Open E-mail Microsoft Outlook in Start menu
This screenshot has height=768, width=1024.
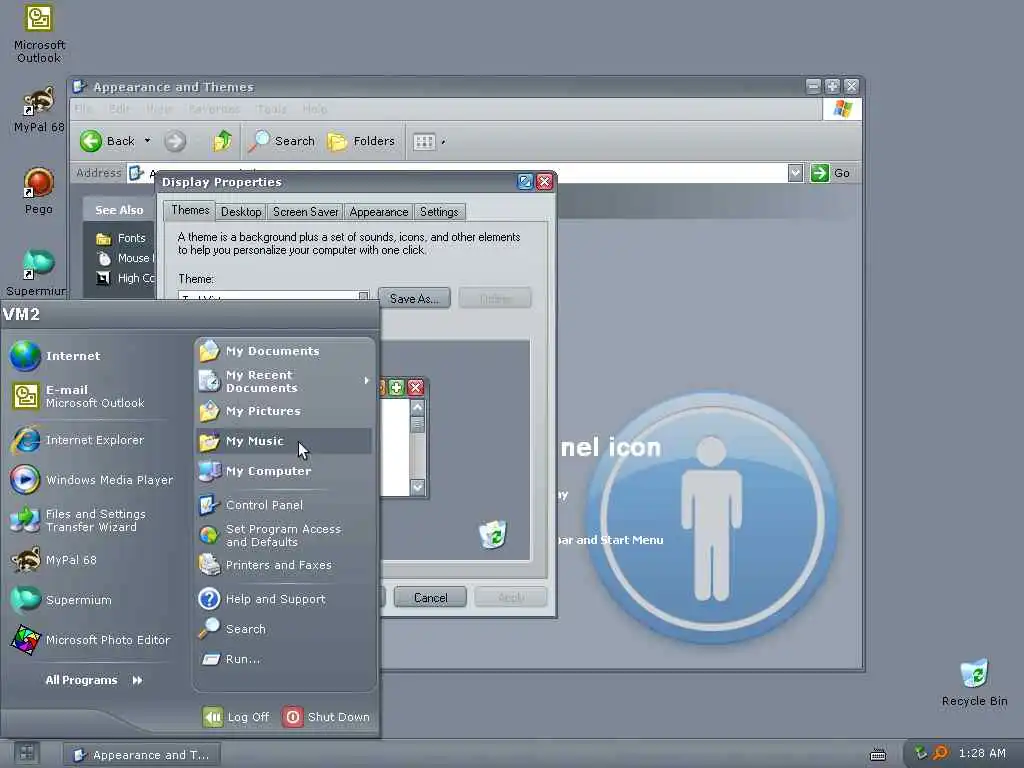77,396
